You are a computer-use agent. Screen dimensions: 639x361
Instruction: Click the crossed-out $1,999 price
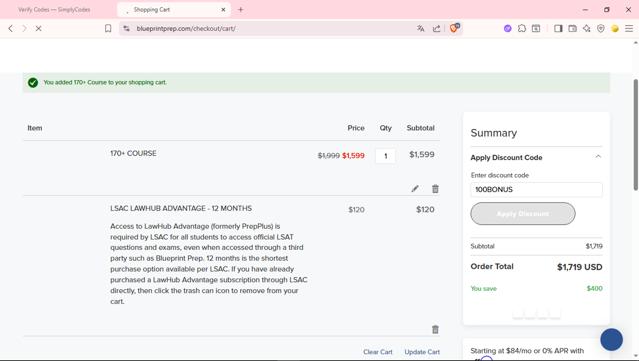point(328,156)
